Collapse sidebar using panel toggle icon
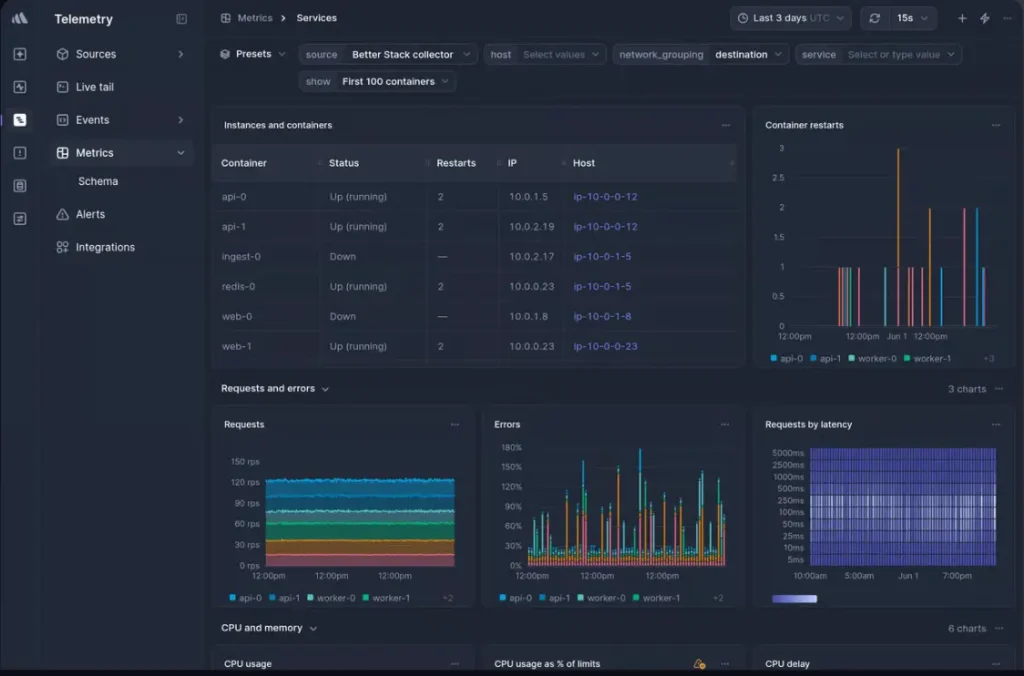The image size is (1024, 676). click(x=182, y=19)
